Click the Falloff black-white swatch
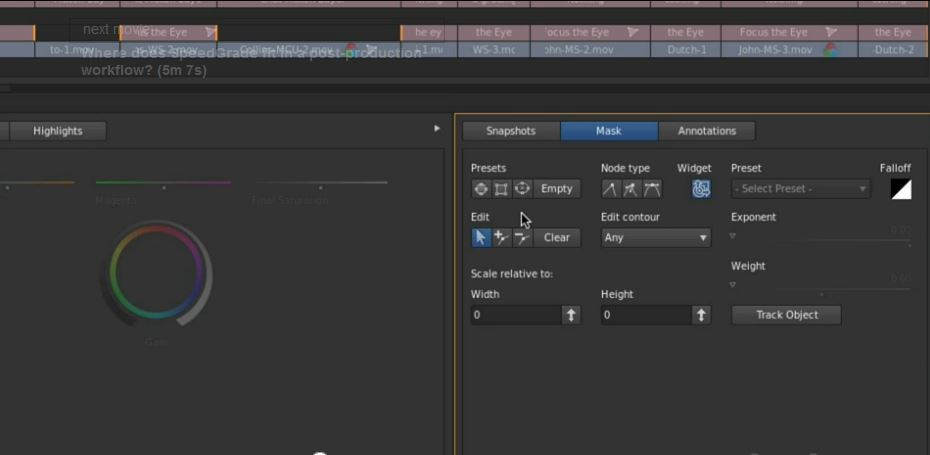The image size is (930, 455). [901, 189]
